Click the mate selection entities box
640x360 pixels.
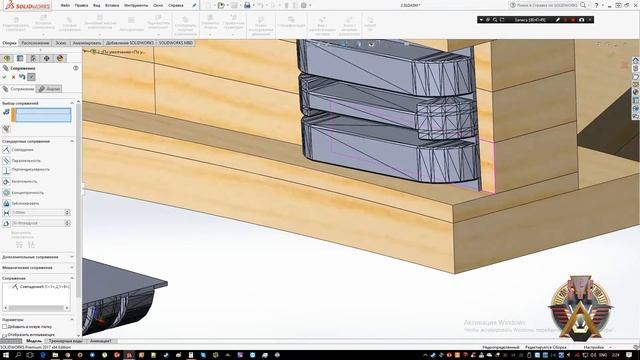coord(41,115)
